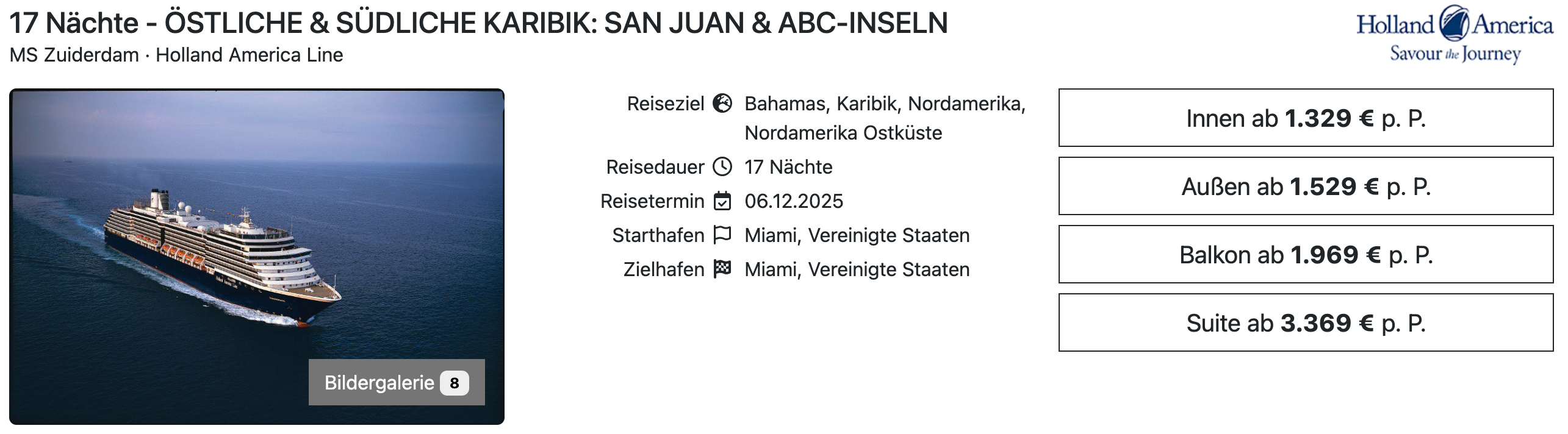Click the Holland America Line logo
This screenshot has height=434, width=1568.
1454,35
